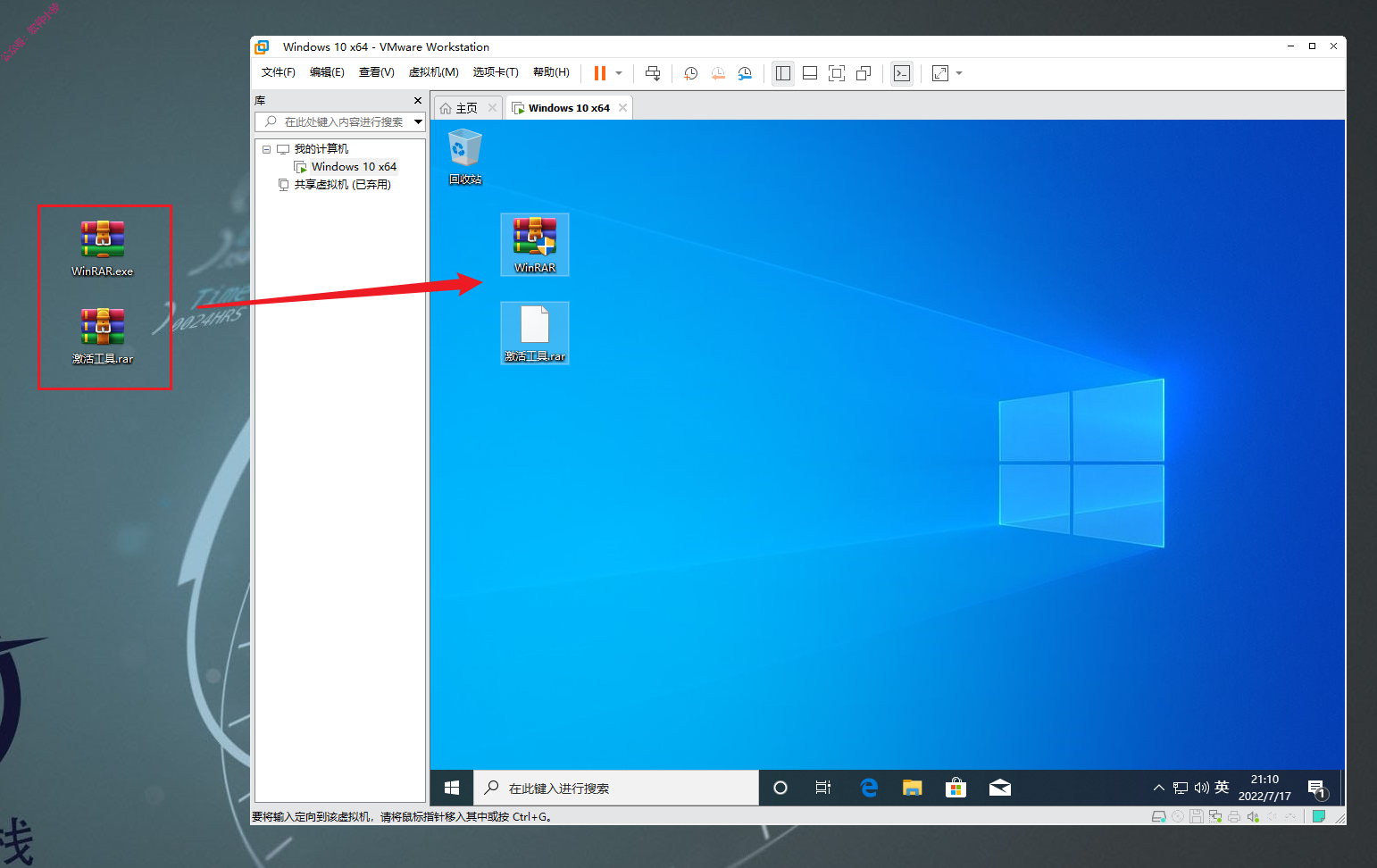This screenshot has height=868, width=1377.
Task: Pause the virtual machine with the orange button
Action: (600, 73)
